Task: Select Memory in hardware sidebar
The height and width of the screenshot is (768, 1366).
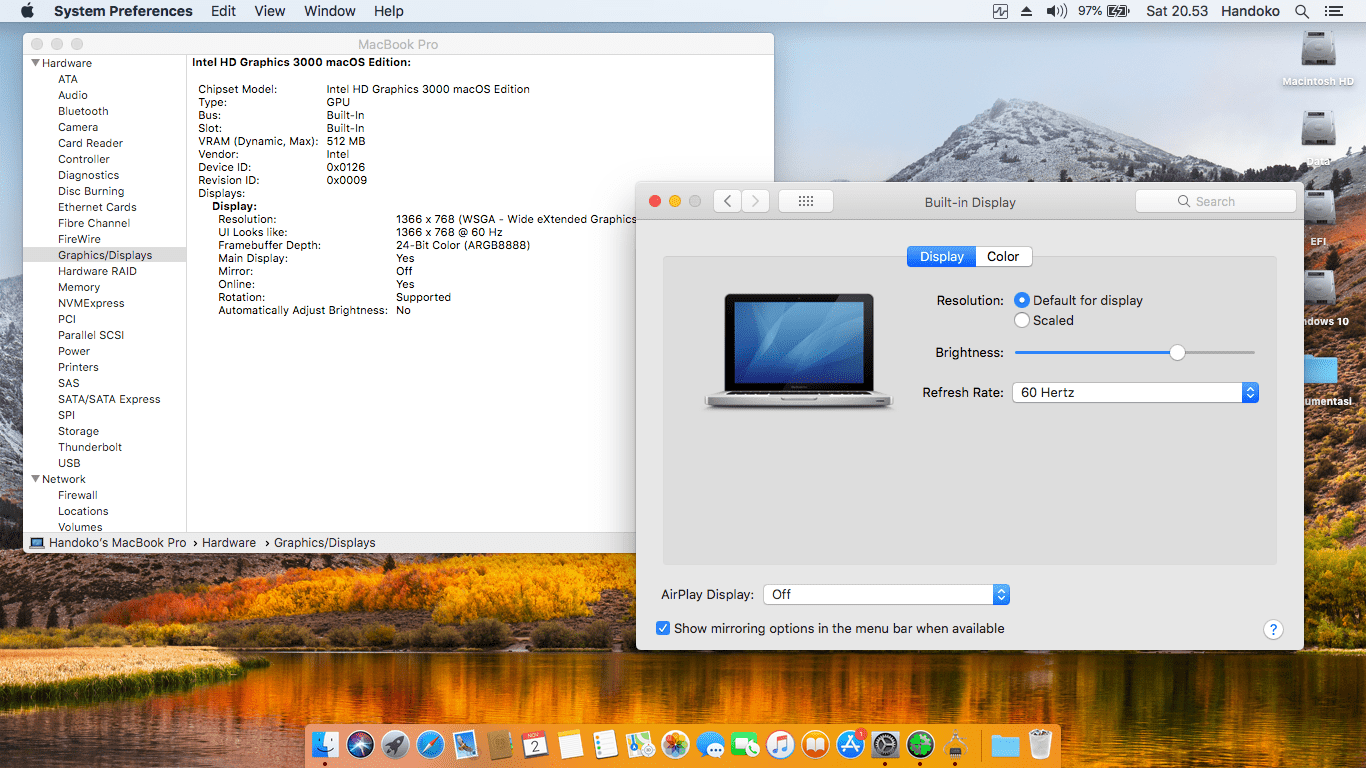Action: pyautogui.click(x=79, y=287)
